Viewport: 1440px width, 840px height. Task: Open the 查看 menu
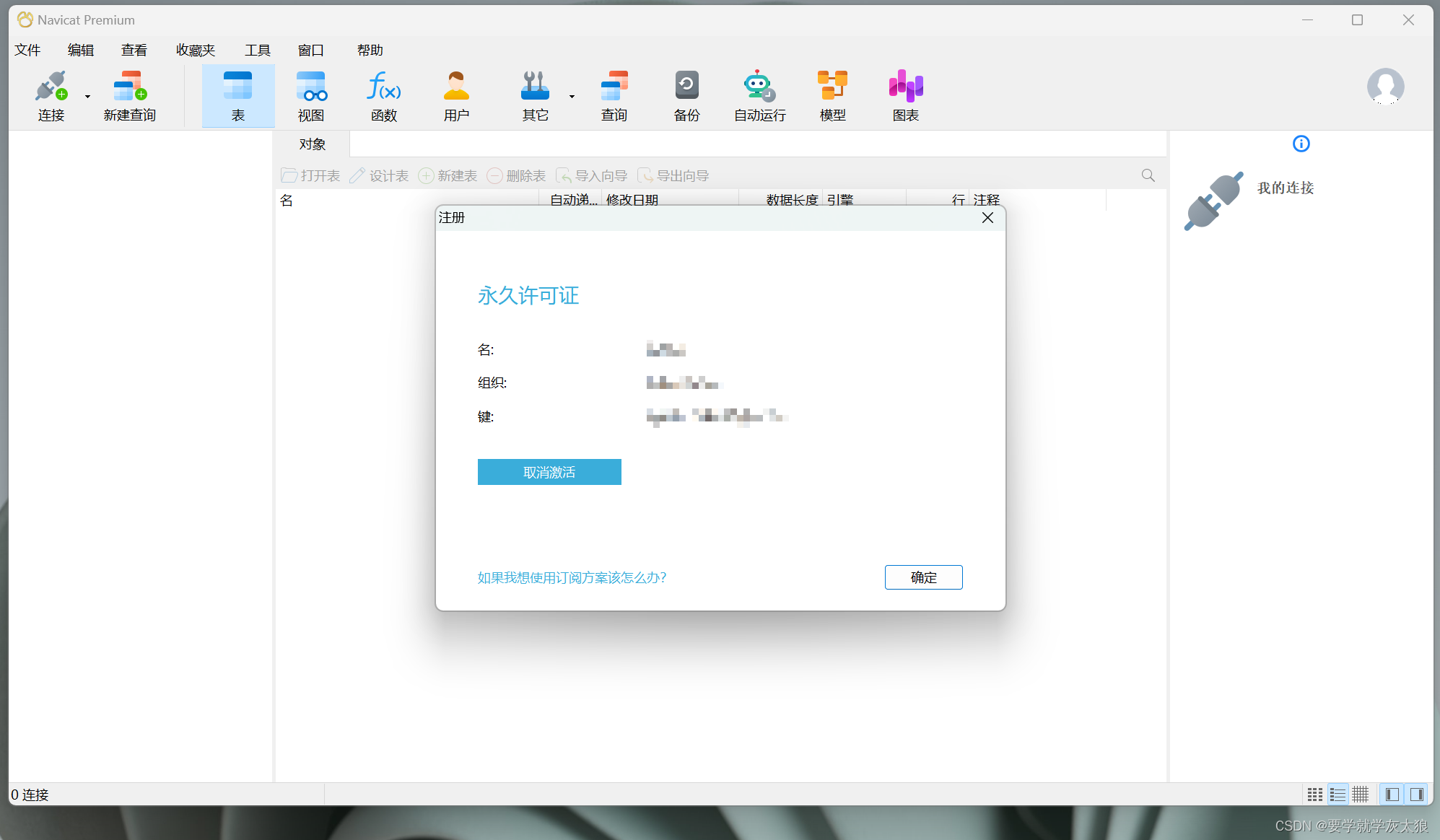tap(134, 50)
